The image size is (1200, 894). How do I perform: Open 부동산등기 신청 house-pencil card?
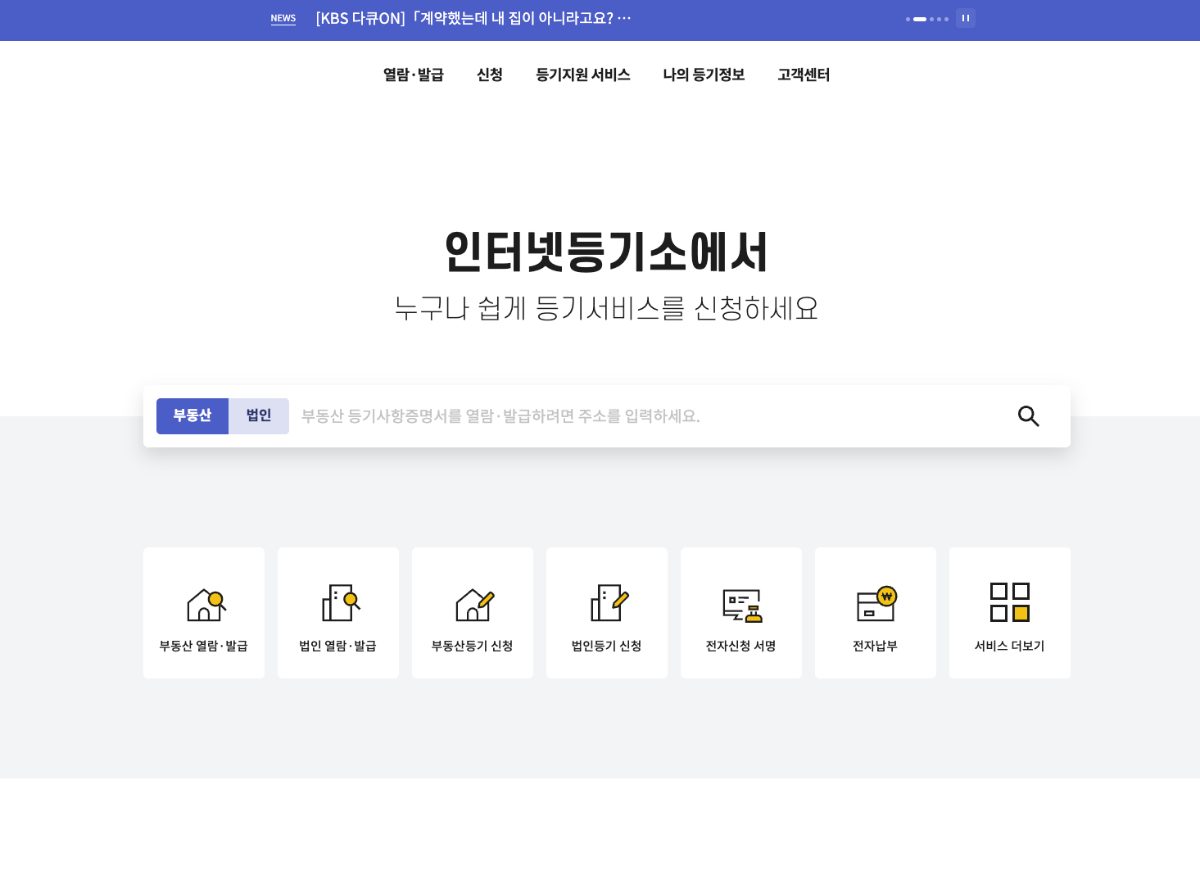tap(472, 613)
